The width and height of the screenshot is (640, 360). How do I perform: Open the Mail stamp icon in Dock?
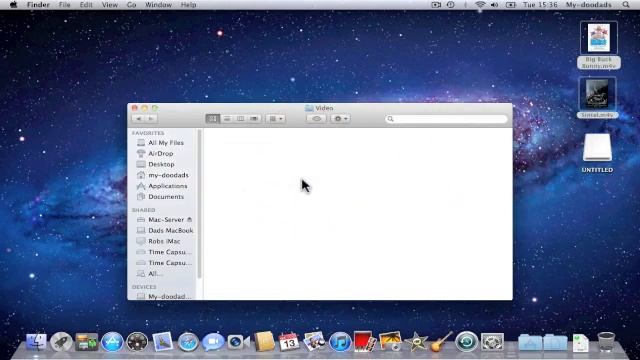[162, 342]
